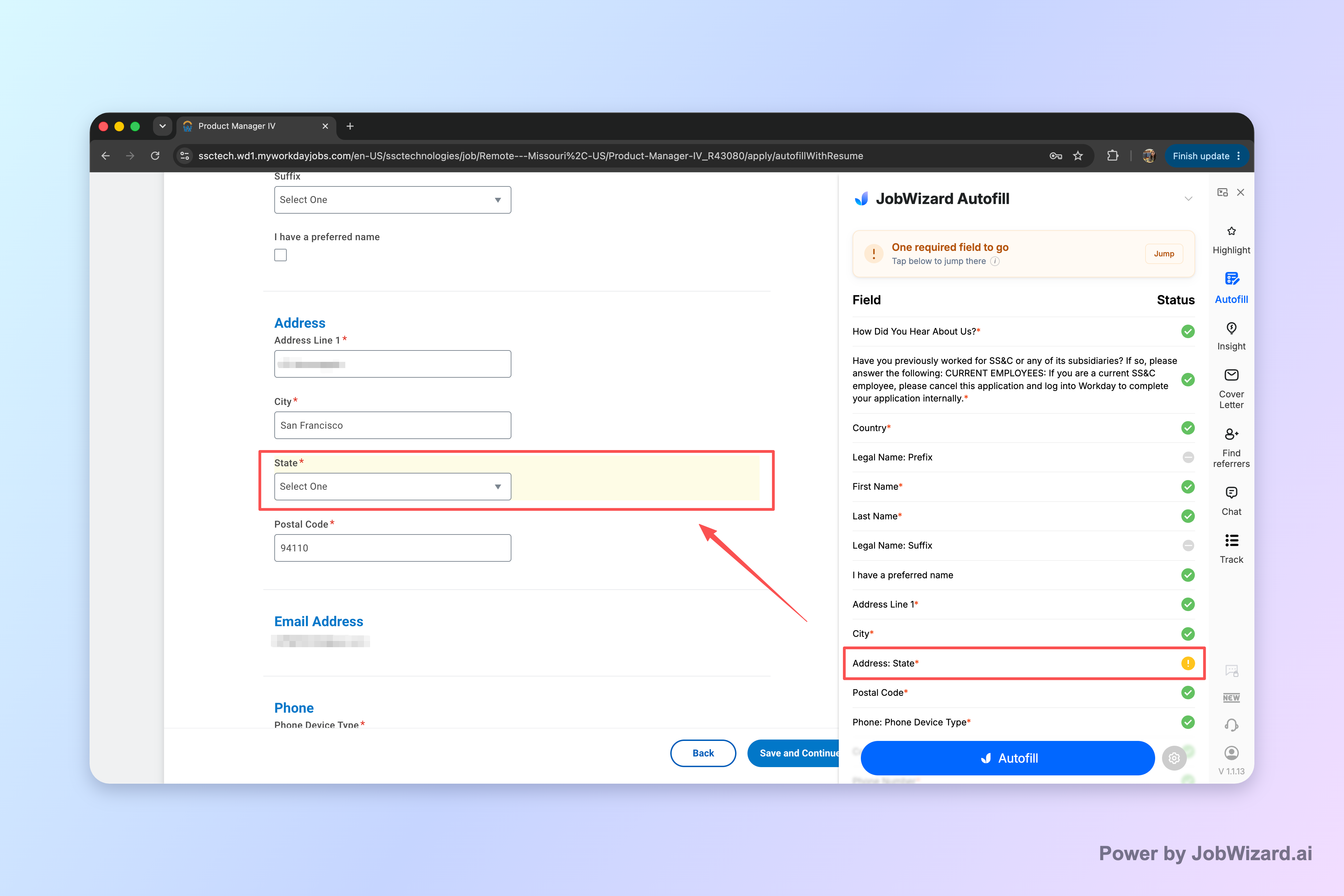1344x896 pixels.
Task: Open the Chat icon in sidebar
Action: 1231,492
